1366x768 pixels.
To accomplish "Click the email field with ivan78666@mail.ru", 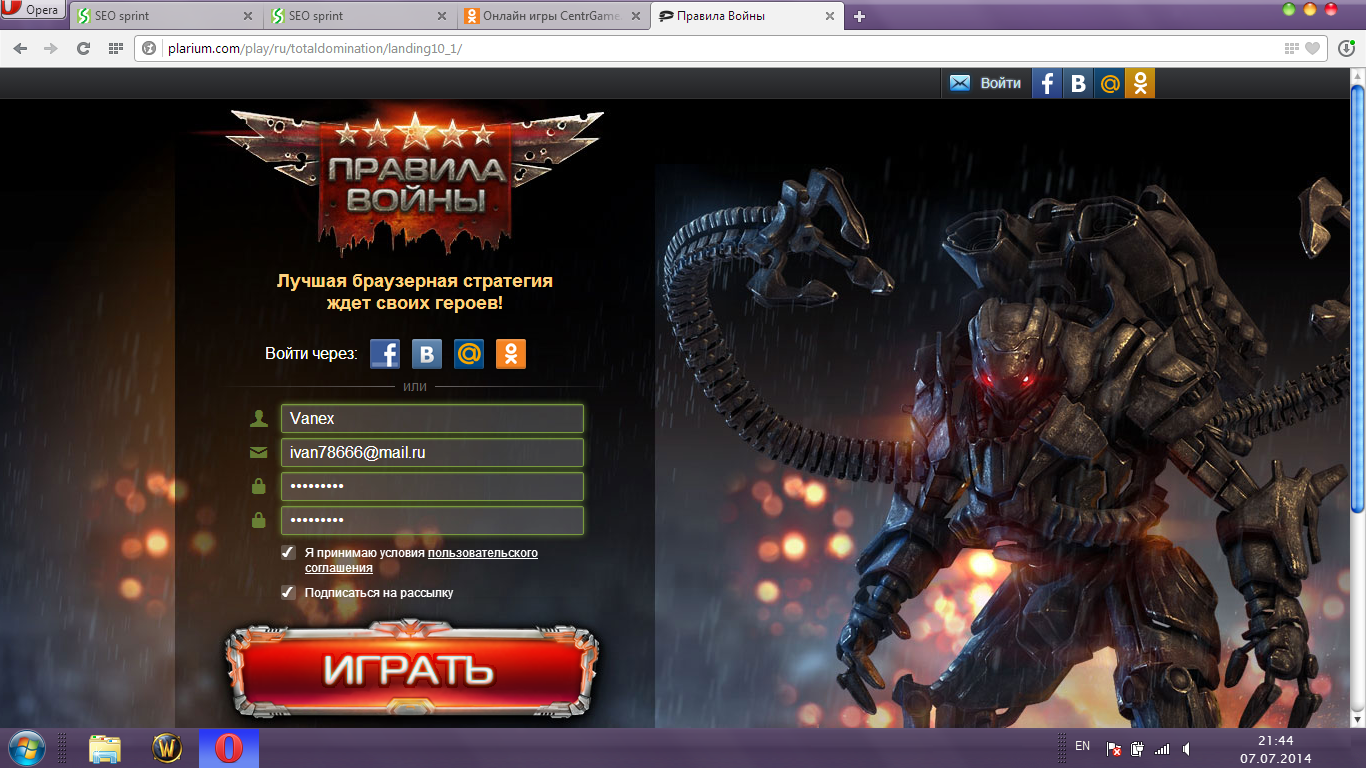I will coord(432,452).
